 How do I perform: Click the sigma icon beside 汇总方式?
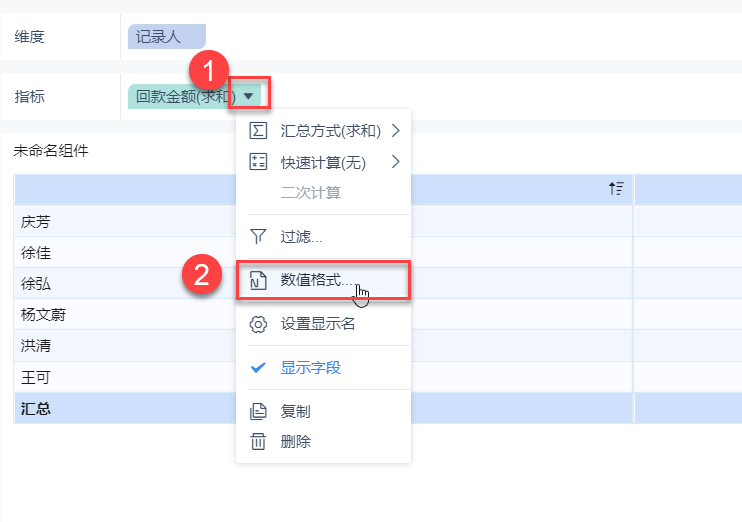(258, 131)
